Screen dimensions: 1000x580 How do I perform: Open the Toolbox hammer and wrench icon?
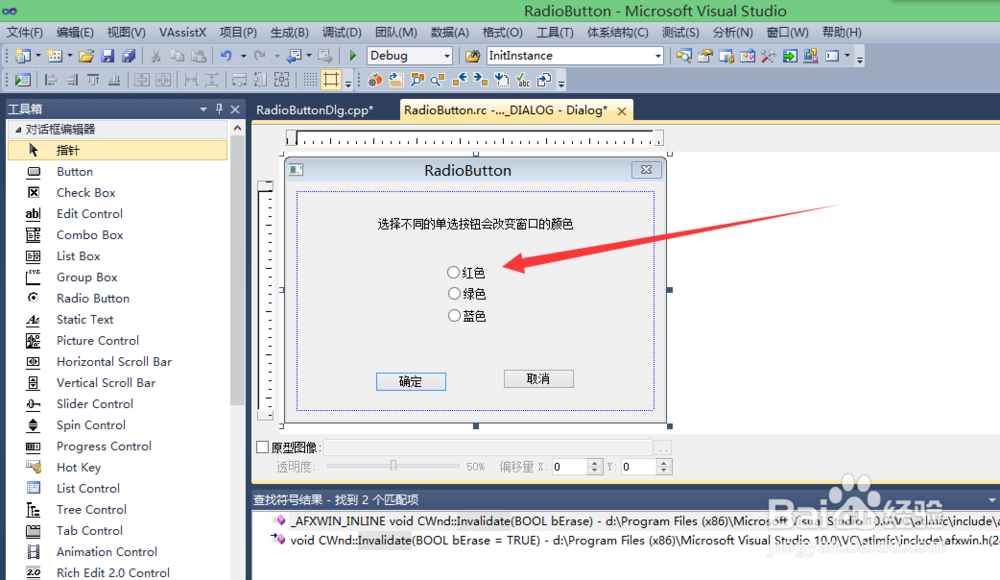pos(768,56)
